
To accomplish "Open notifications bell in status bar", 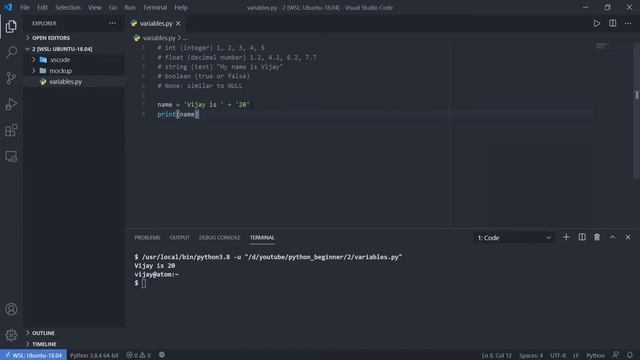I will coord(630,355).
